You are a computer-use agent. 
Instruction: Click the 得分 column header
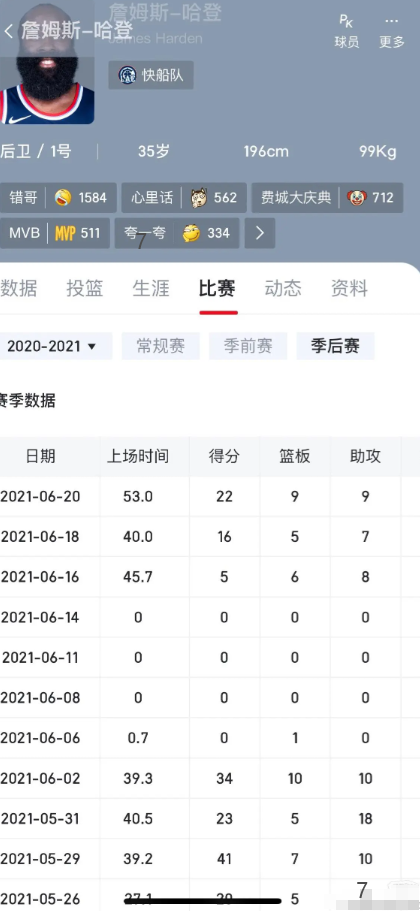[224, 457]
